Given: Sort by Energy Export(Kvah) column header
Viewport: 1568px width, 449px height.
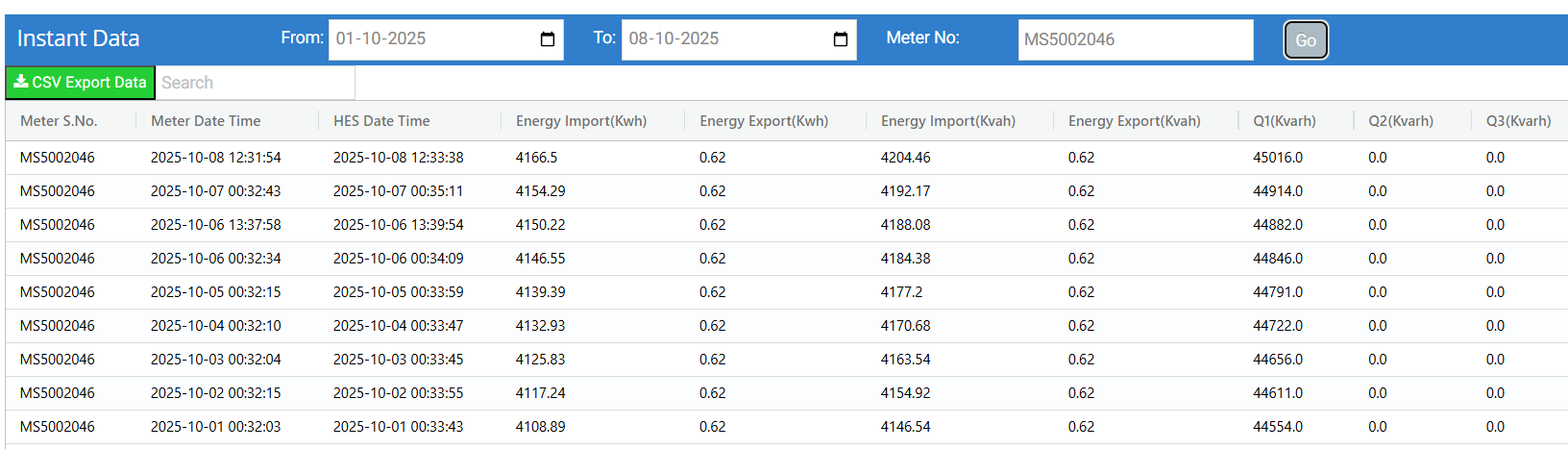Looking at the screenshot, I should coord(1135,121).
